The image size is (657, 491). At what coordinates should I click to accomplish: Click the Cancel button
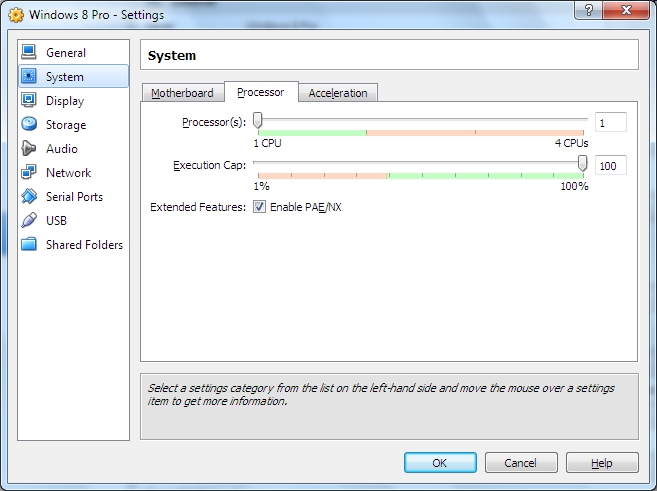click(x=521, y=463)
